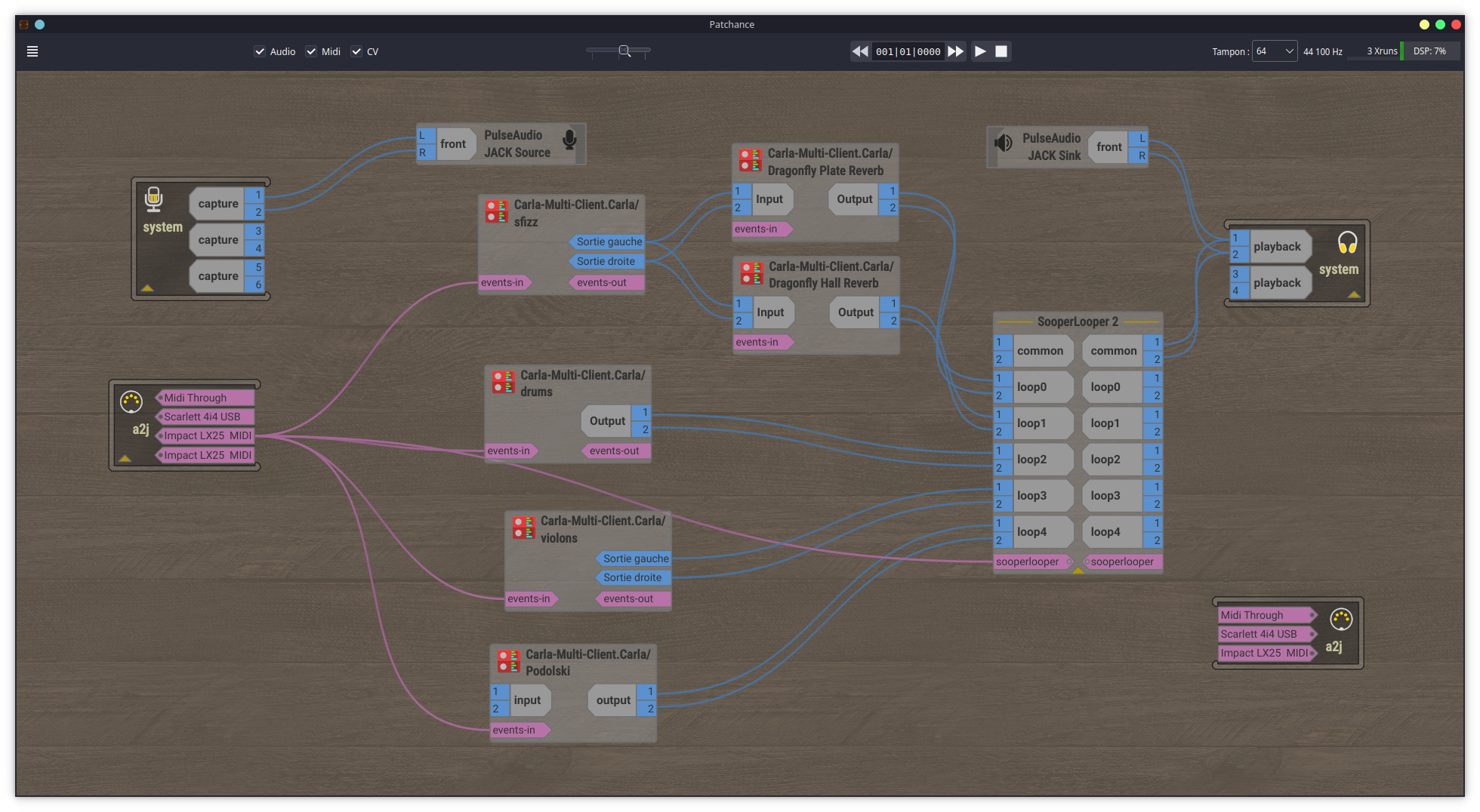Image resolution: width=1480 pixels, height=812 pixels.
Task: Toggle the Midi ports checkbox
Action: tap(311, 51)
